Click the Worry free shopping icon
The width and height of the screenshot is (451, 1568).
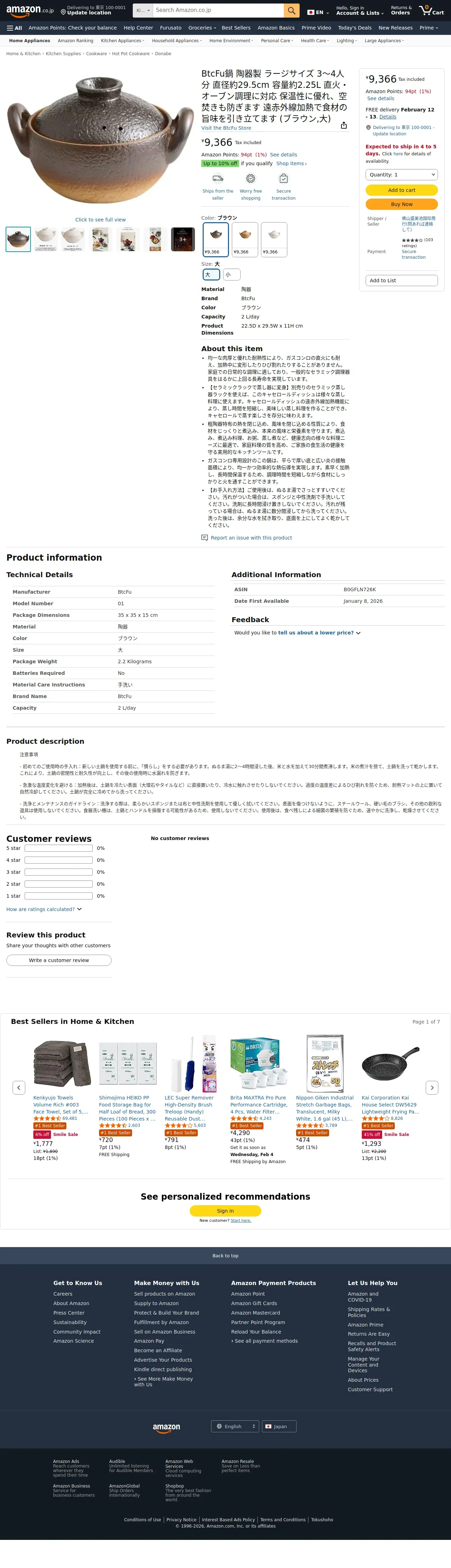pyautogui.click(x=250, y=178)
